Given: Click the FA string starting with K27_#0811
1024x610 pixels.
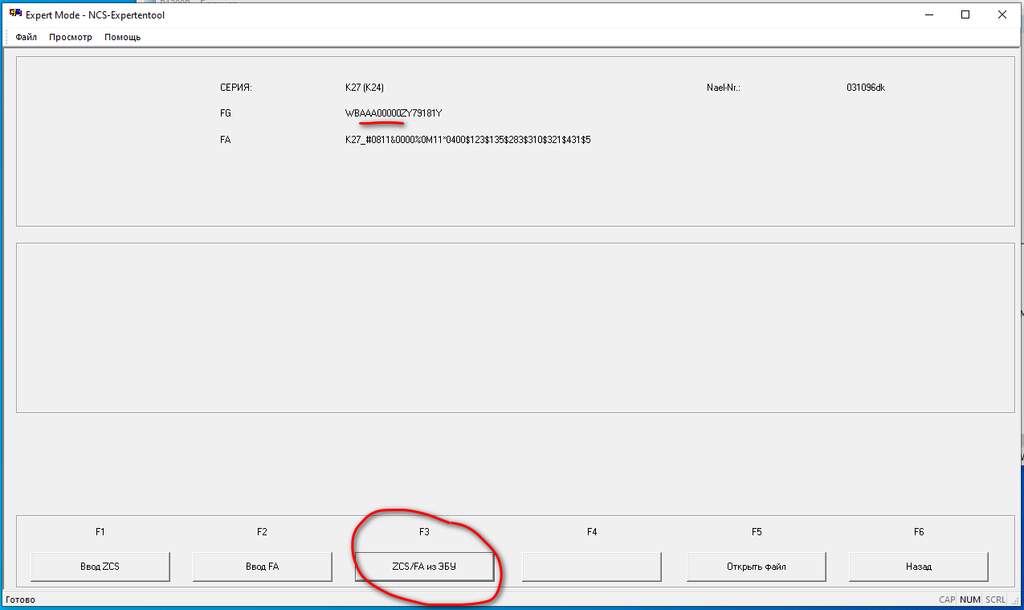Looking at the screenshot, I should coord(467,140).
